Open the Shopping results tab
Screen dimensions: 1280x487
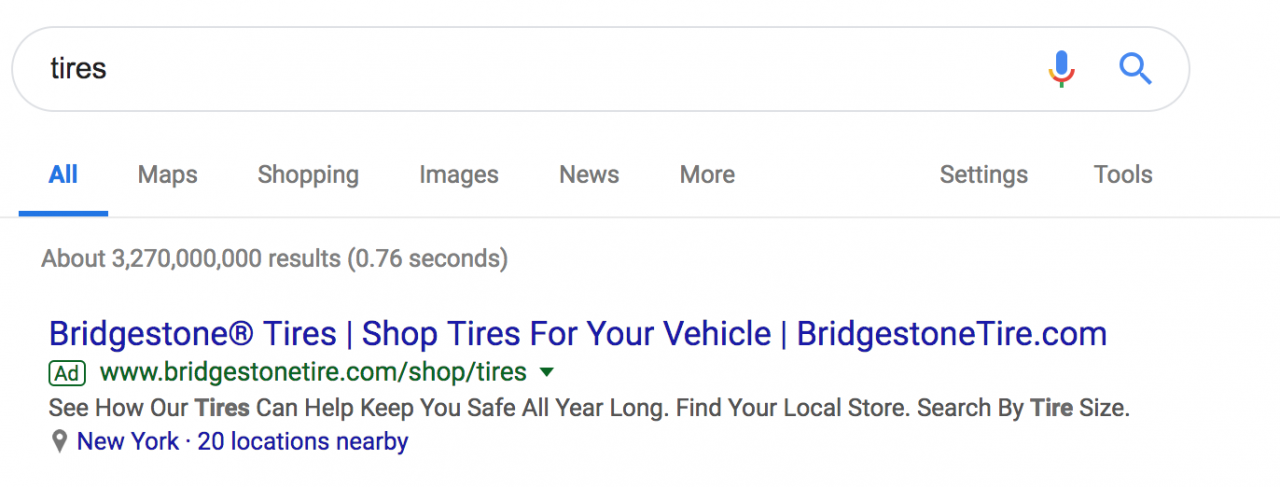(x=308, y=175)
